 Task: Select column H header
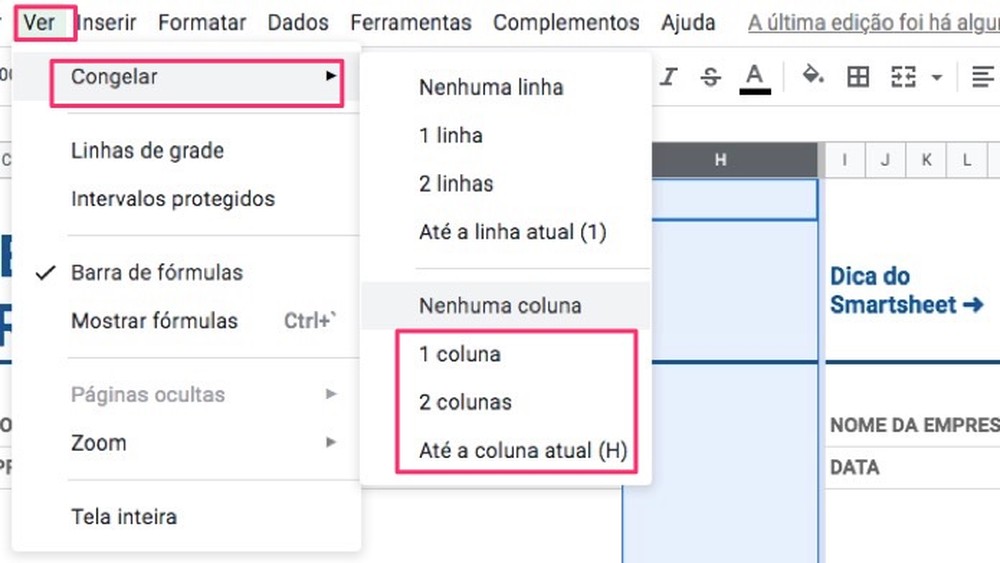[x=720, y=159]
